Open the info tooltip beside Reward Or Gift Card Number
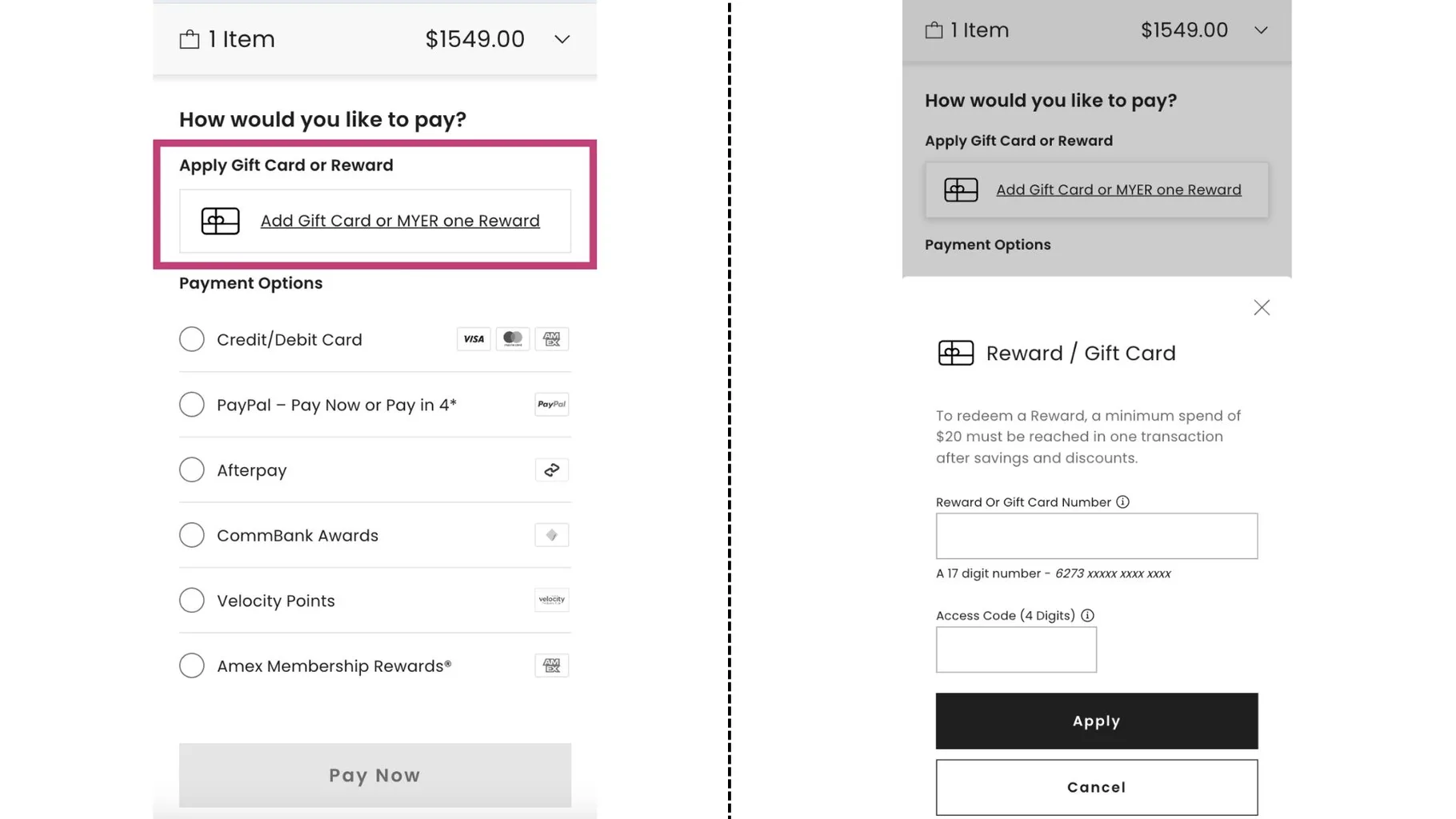1456x819 pixels. click(x=1123, y=501)
